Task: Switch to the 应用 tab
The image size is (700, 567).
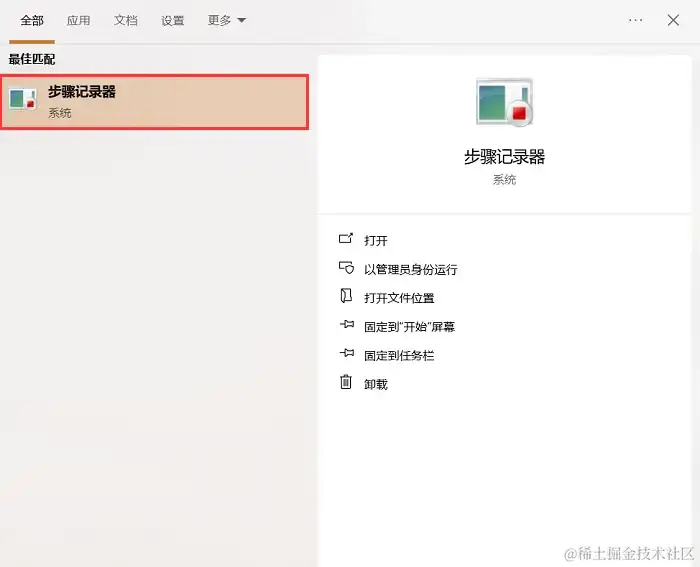Action: 79,21
